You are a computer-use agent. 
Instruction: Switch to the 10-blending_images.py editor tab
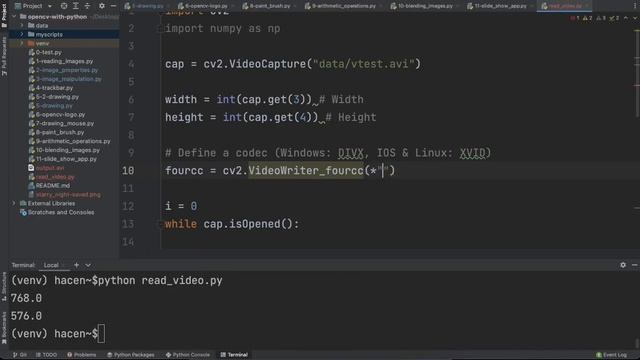426,6
